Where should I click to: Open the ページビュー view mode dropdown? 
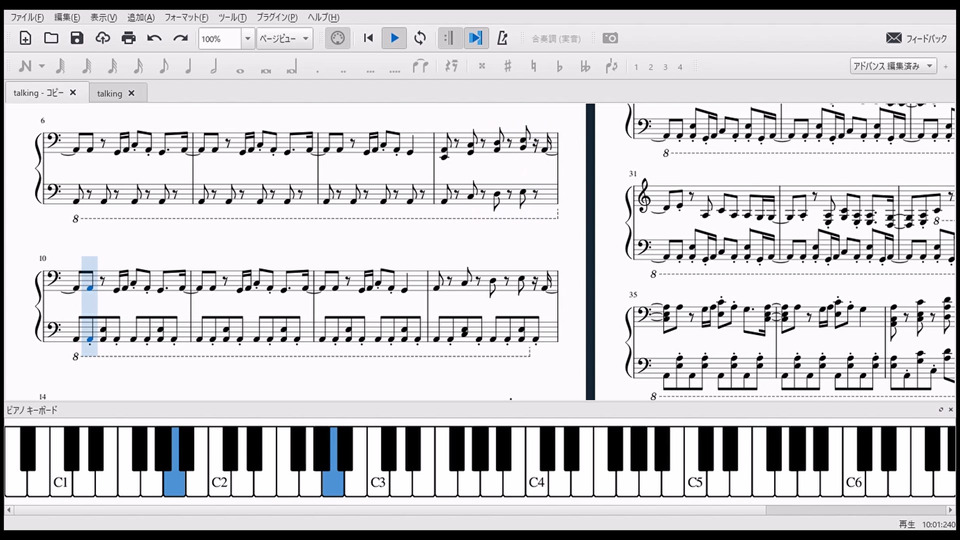285,39
